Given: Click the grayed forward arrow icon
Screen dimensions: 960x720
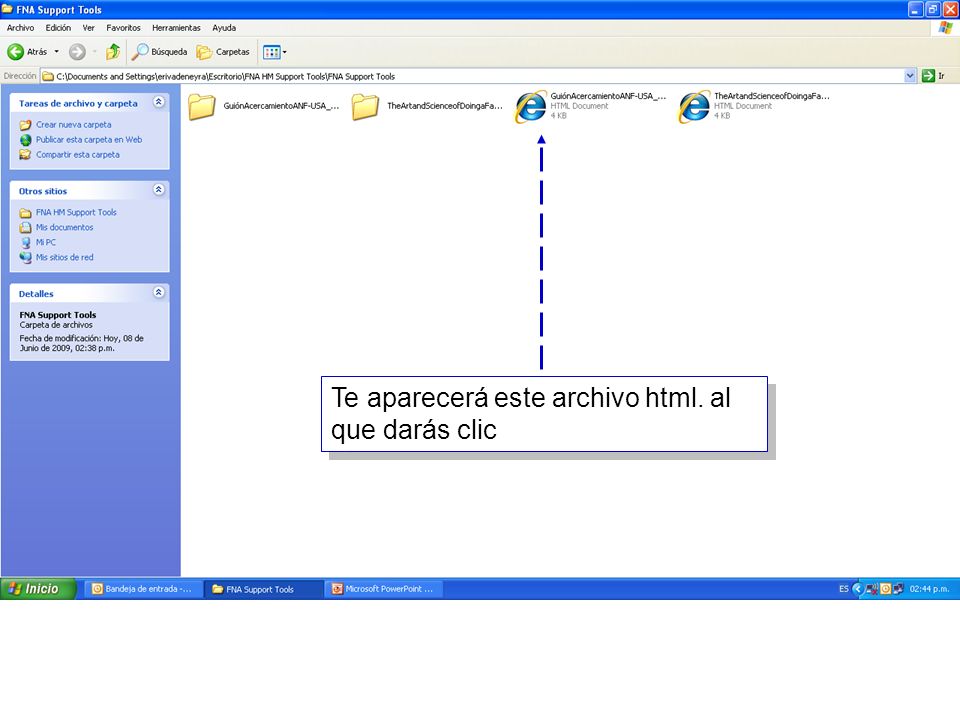Looking at the screenshot, I should 77,52.
